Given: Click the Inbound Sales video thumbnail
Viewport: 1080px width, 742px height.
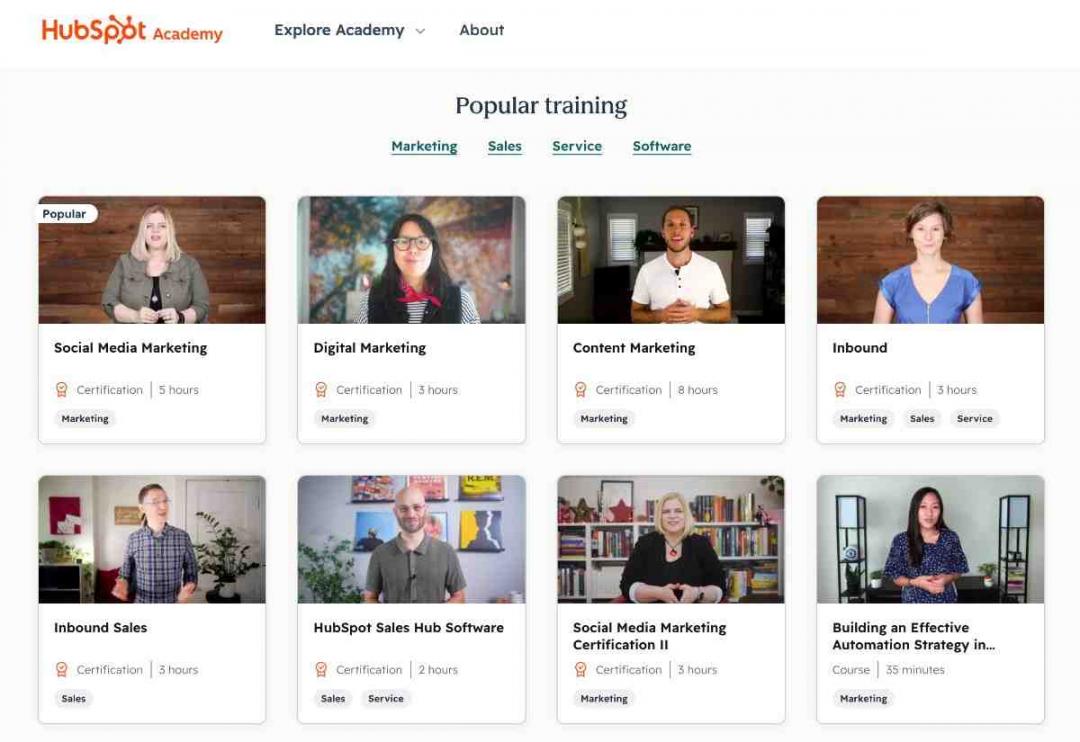Looking at the screenshot, I should (152, 539).
